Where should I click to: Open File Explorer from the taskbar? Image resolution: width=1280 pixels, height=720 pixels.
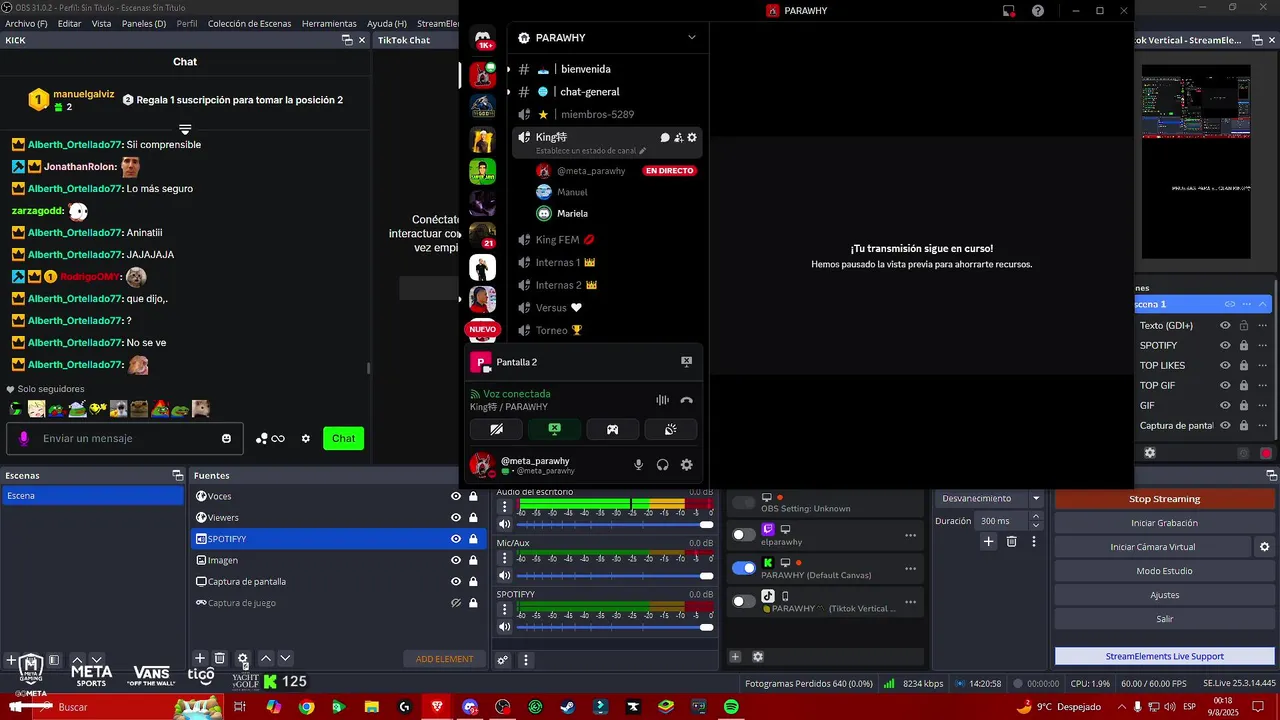coord(371,707)
